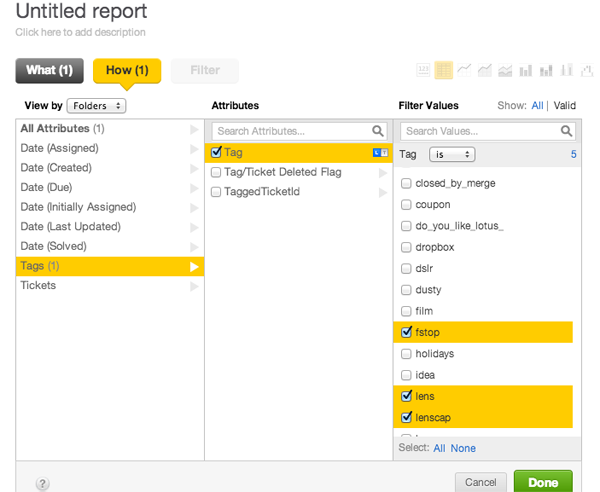Select the table report type icon
Screen dimensions: 600x492
(444, 70)
